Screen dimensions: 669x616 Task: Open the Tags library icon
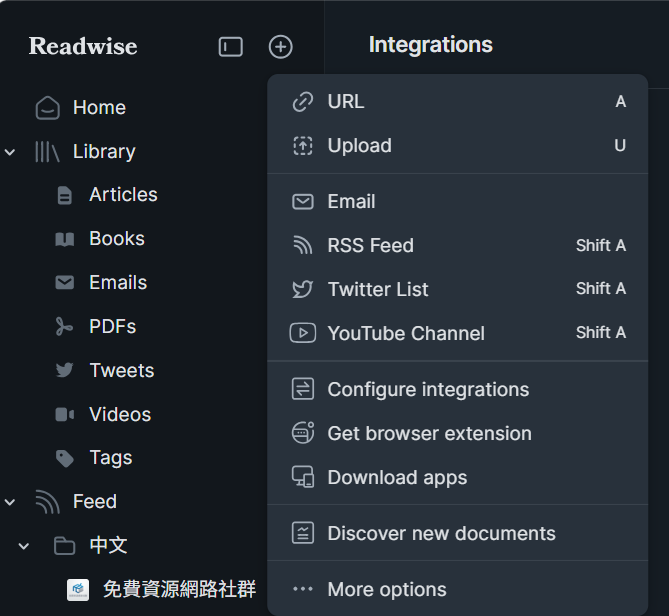(65, 458)
